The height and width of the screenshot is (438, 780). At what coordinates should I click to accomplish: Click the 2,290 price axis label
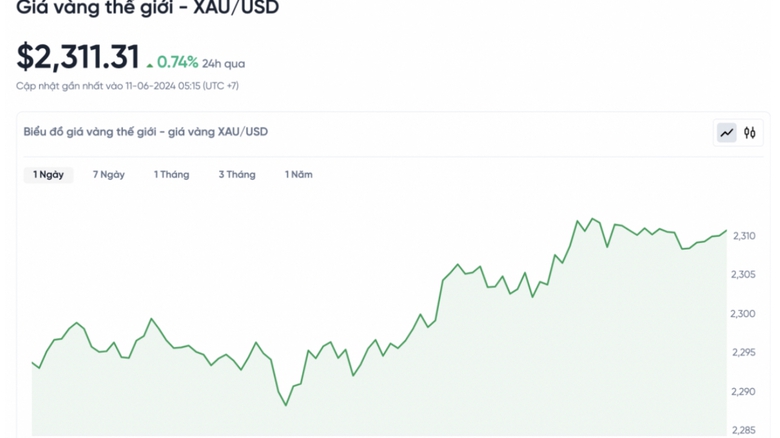pos(744,391)
